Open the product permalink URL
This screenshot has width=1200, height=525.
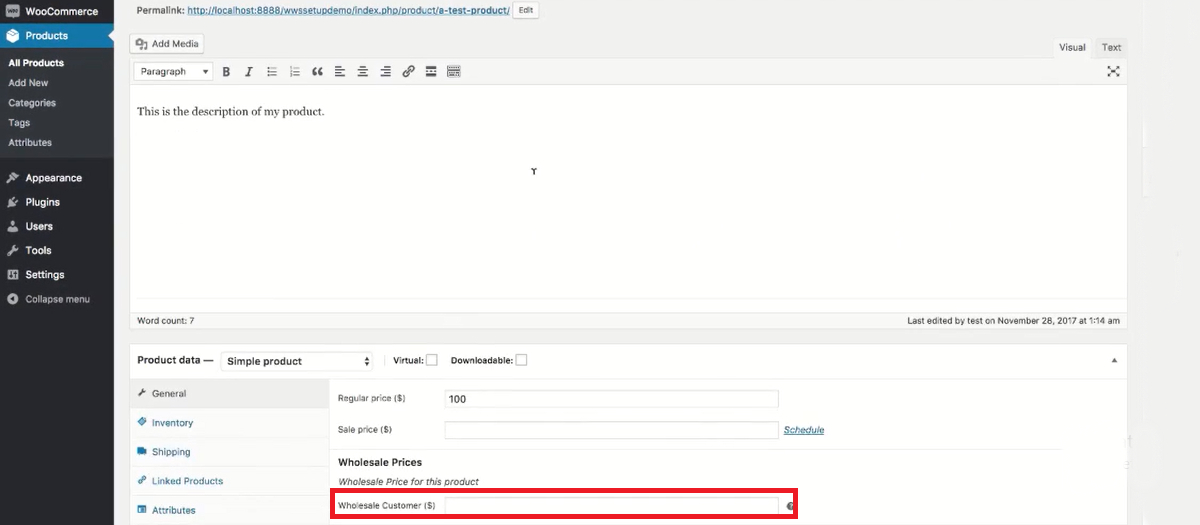tap(348, 10)
